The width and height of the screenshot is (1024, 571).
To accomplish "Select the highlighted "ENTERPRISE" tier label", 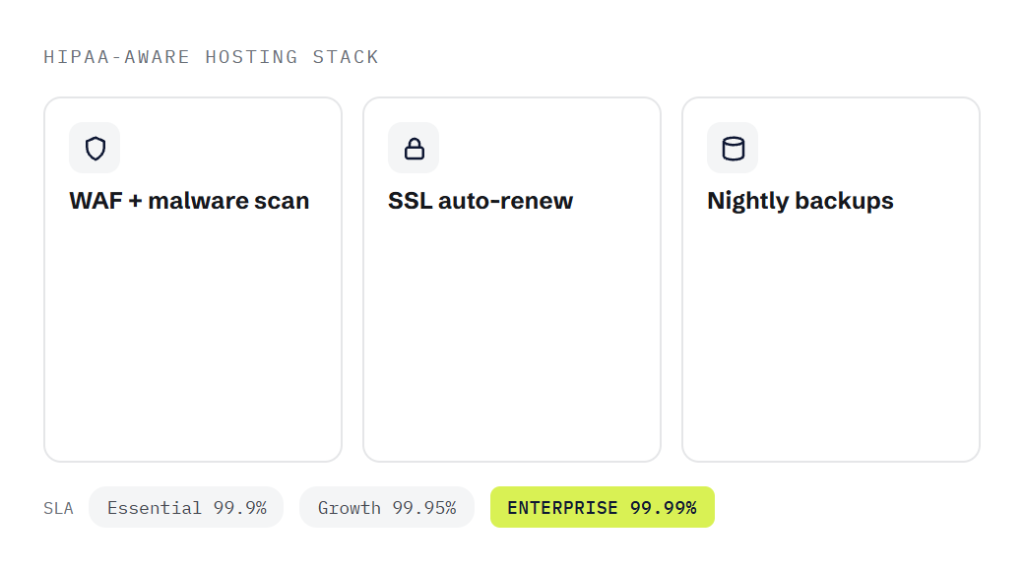I will pos(562,508).
